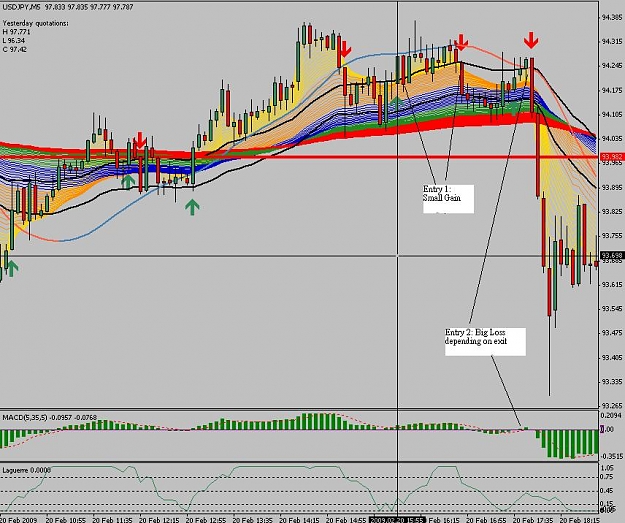Click the '20 Feb 12:15' time label
Screen dimensions: 625x523
159,520
